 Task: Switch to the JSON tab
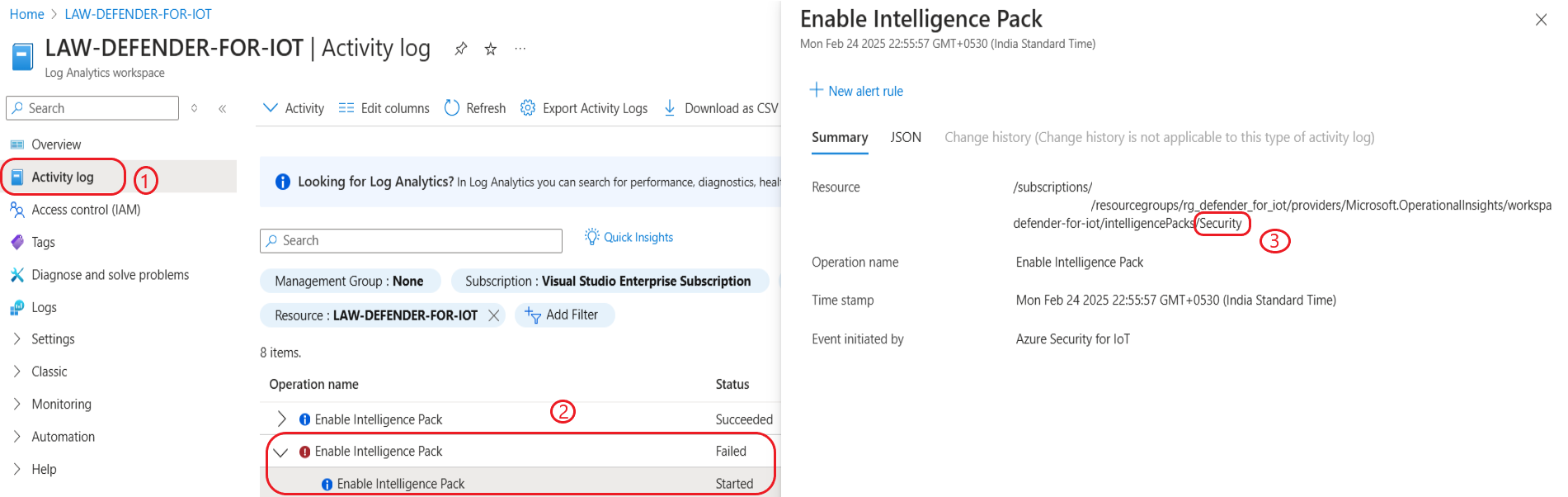pyautogui.click(x=906, y=137)
